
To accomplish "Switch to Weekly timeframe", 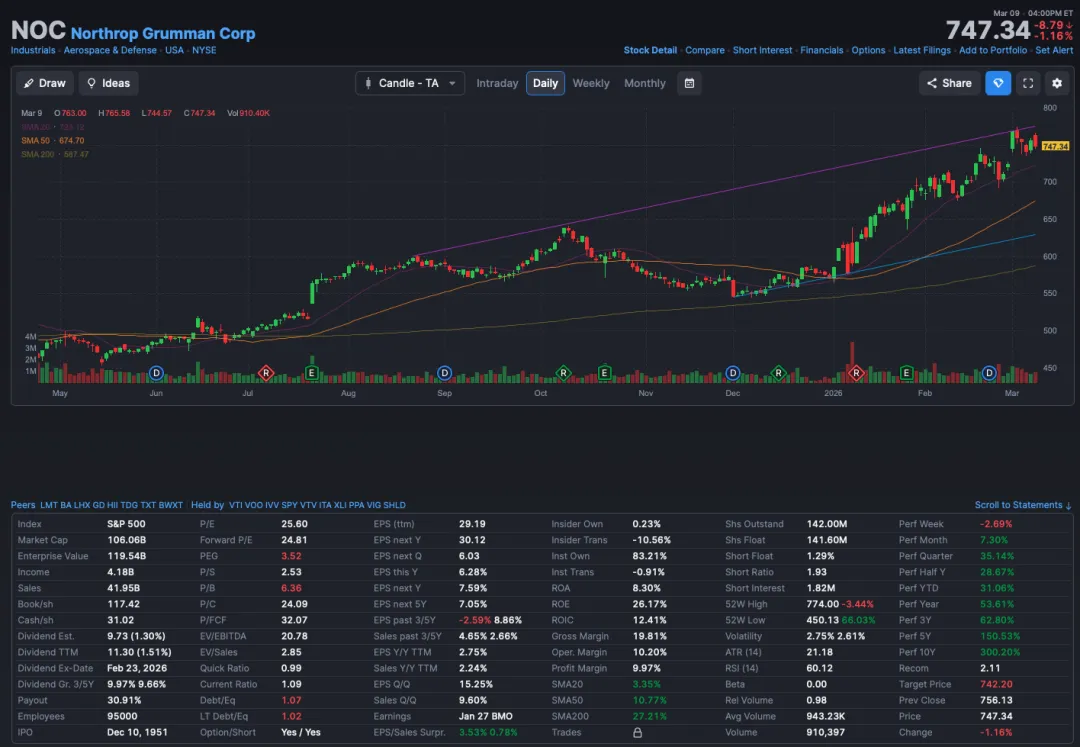I will (x=591, y=83).
